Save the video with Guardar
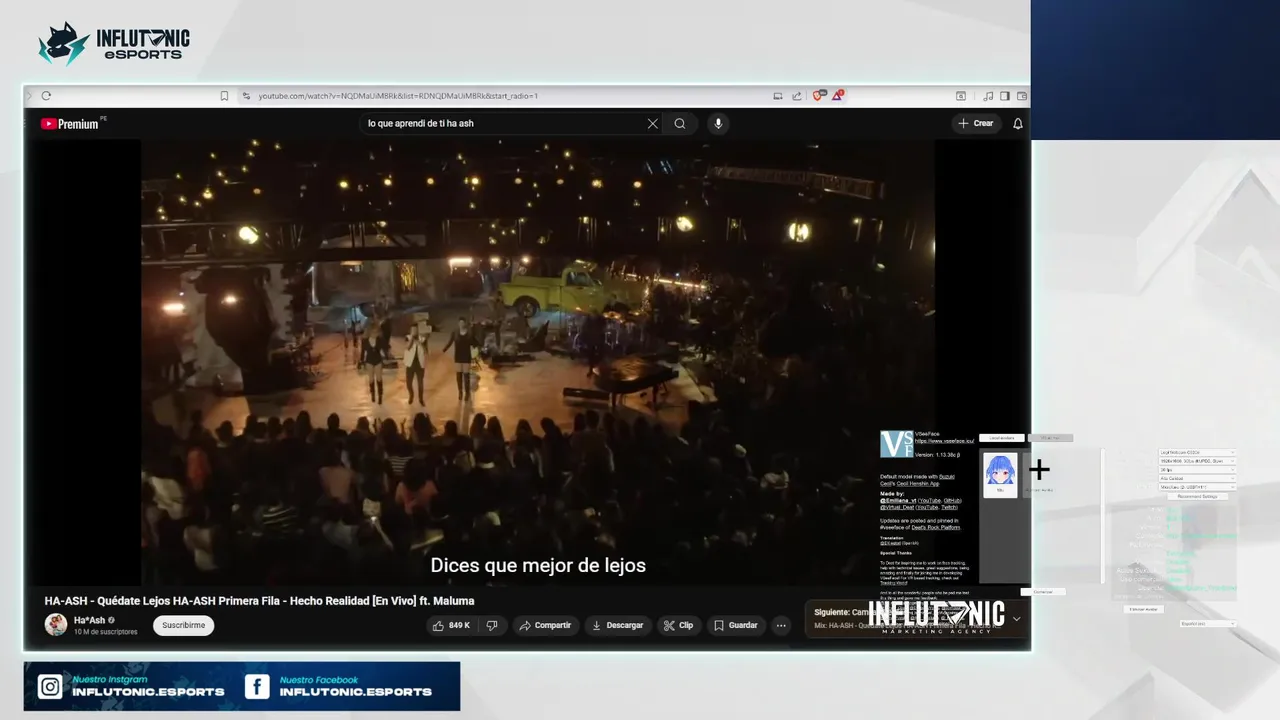Viewport: 1280px width, 720px height. (735, 625)
